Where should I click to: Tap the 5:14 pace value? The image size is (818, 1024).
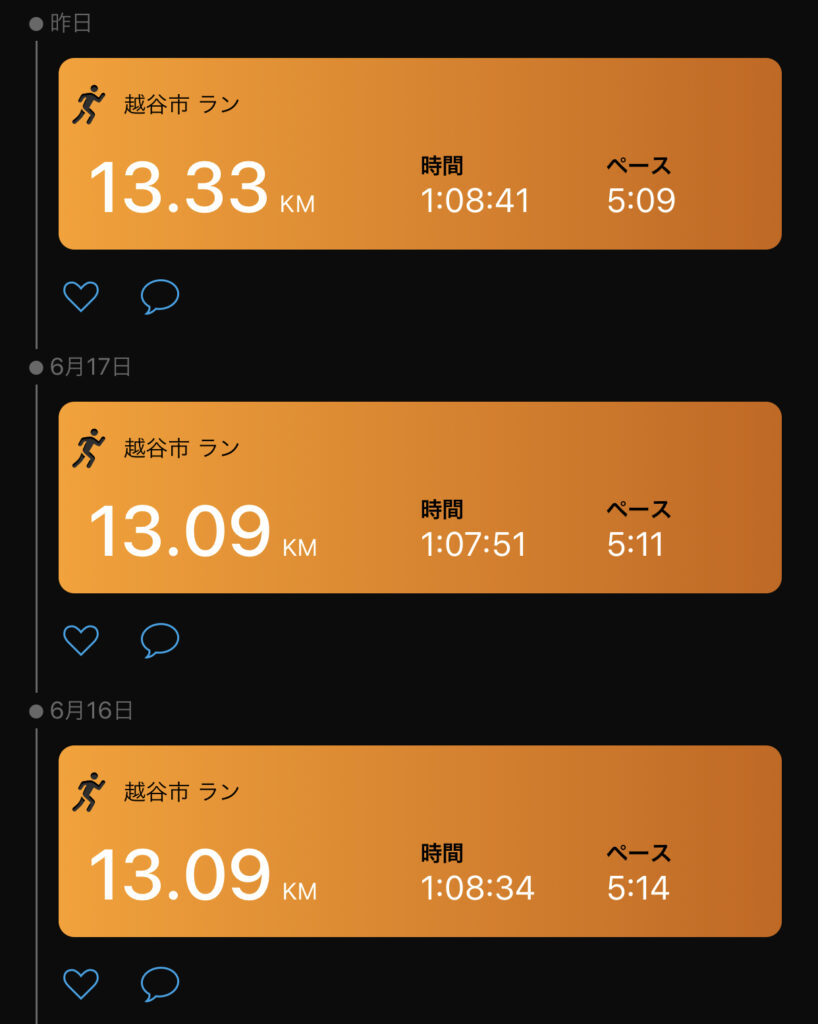638,888
